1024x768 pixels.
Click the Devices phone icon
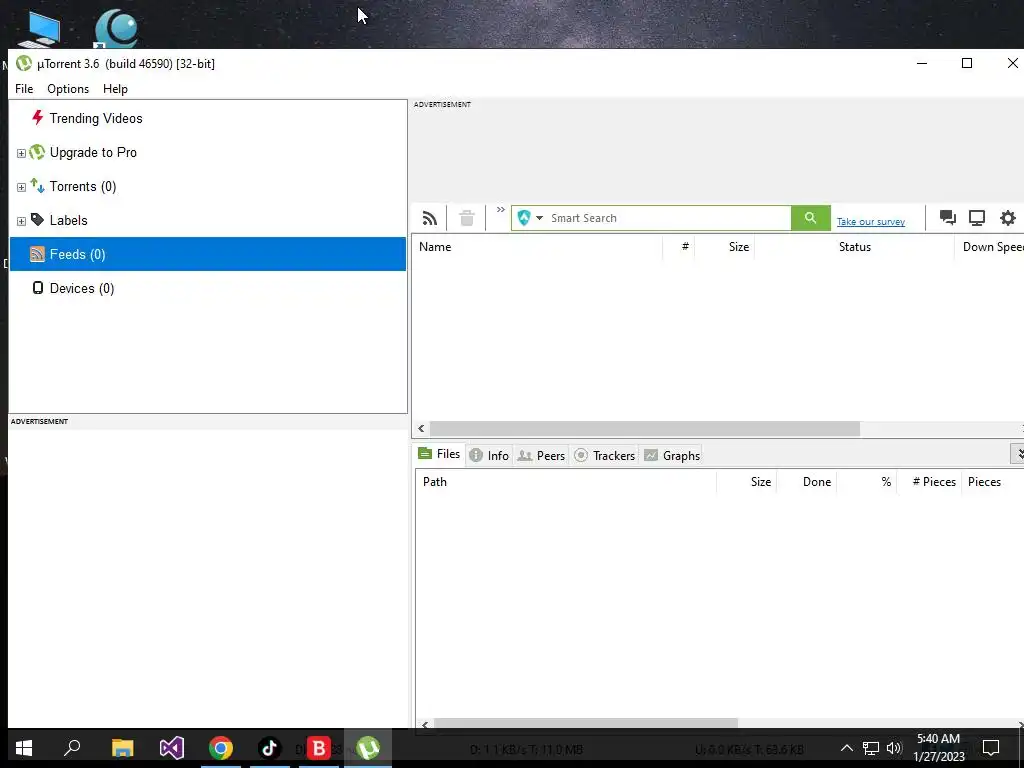click(x=38, y=288)
